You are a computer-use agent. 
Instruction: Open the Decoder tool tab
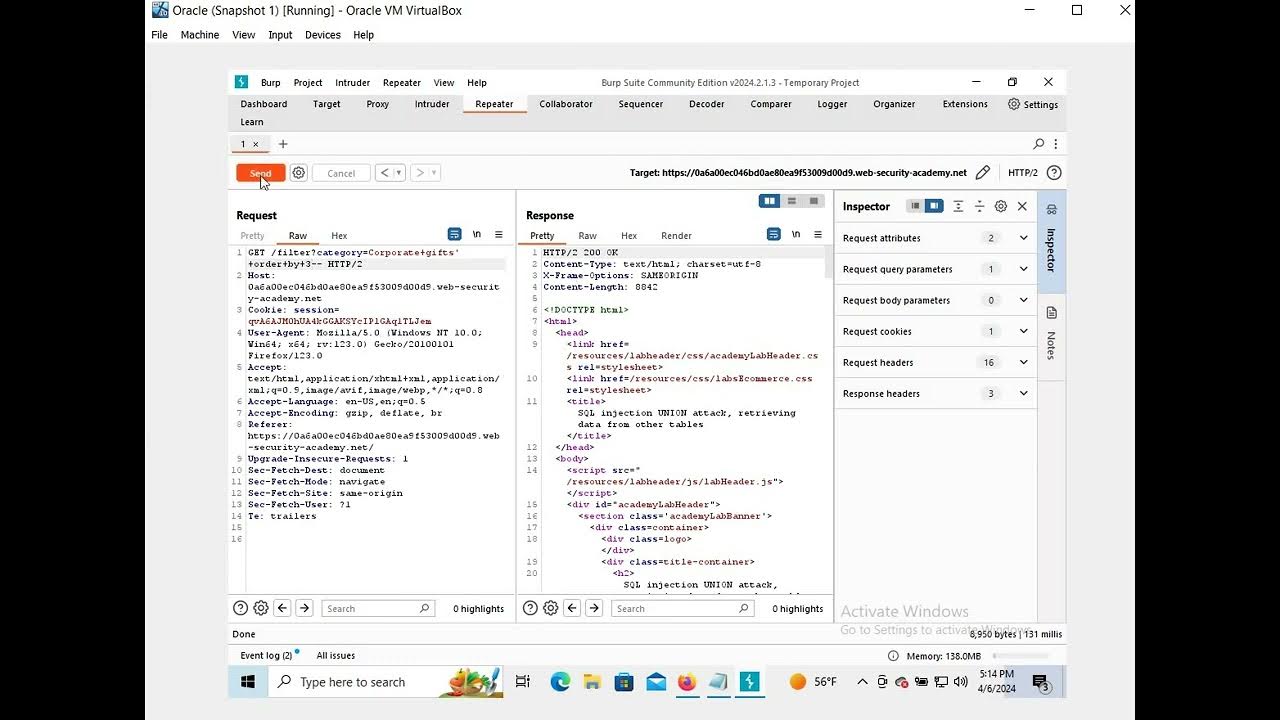[x=706, y=104]
